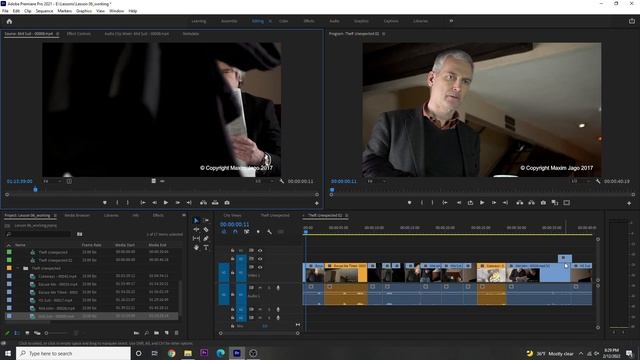Click Find magnifier icon in Project panel footer
640x360 pixels.
pyautogui.click(x=147, y=333)
